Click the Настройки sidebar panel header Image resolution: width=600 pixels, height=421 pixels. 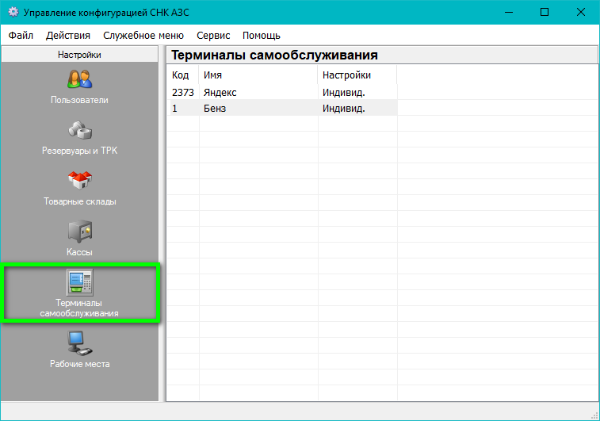click(x=79, y=56)
